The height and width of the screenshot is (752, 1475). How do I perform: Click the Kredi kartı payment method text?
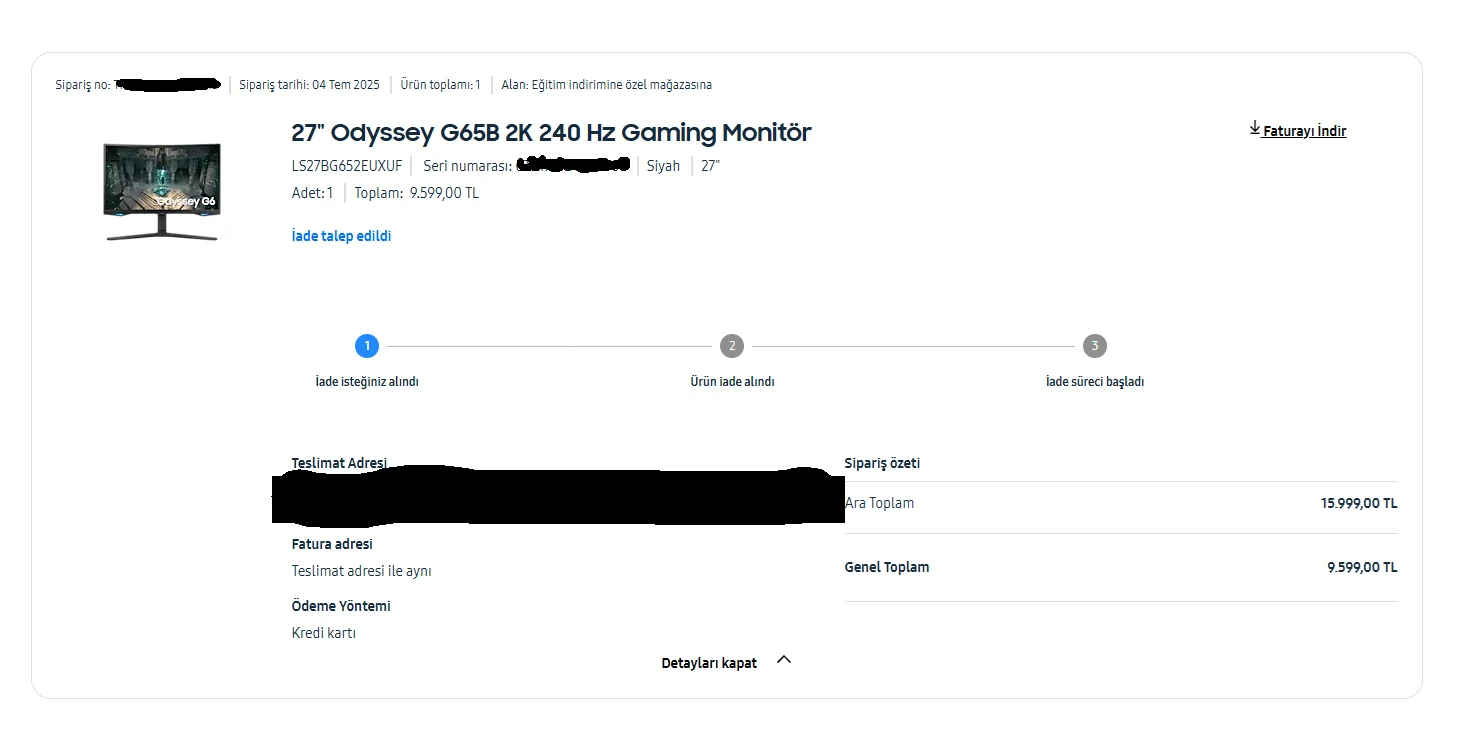point(324,633)
